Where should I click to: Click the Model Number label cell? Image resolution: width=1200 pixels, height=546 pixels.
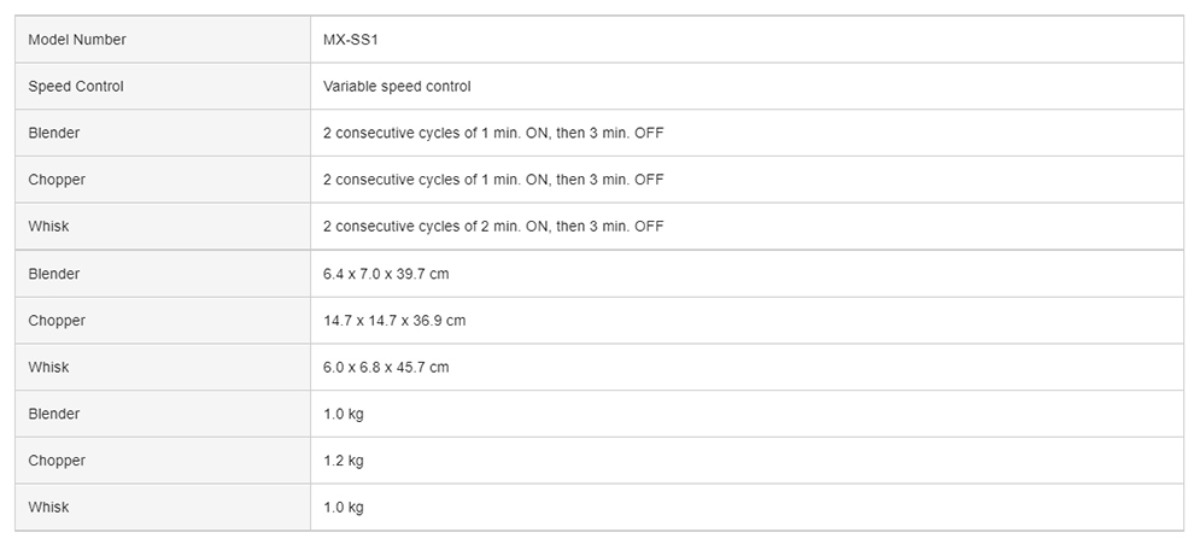coord(162,40)
